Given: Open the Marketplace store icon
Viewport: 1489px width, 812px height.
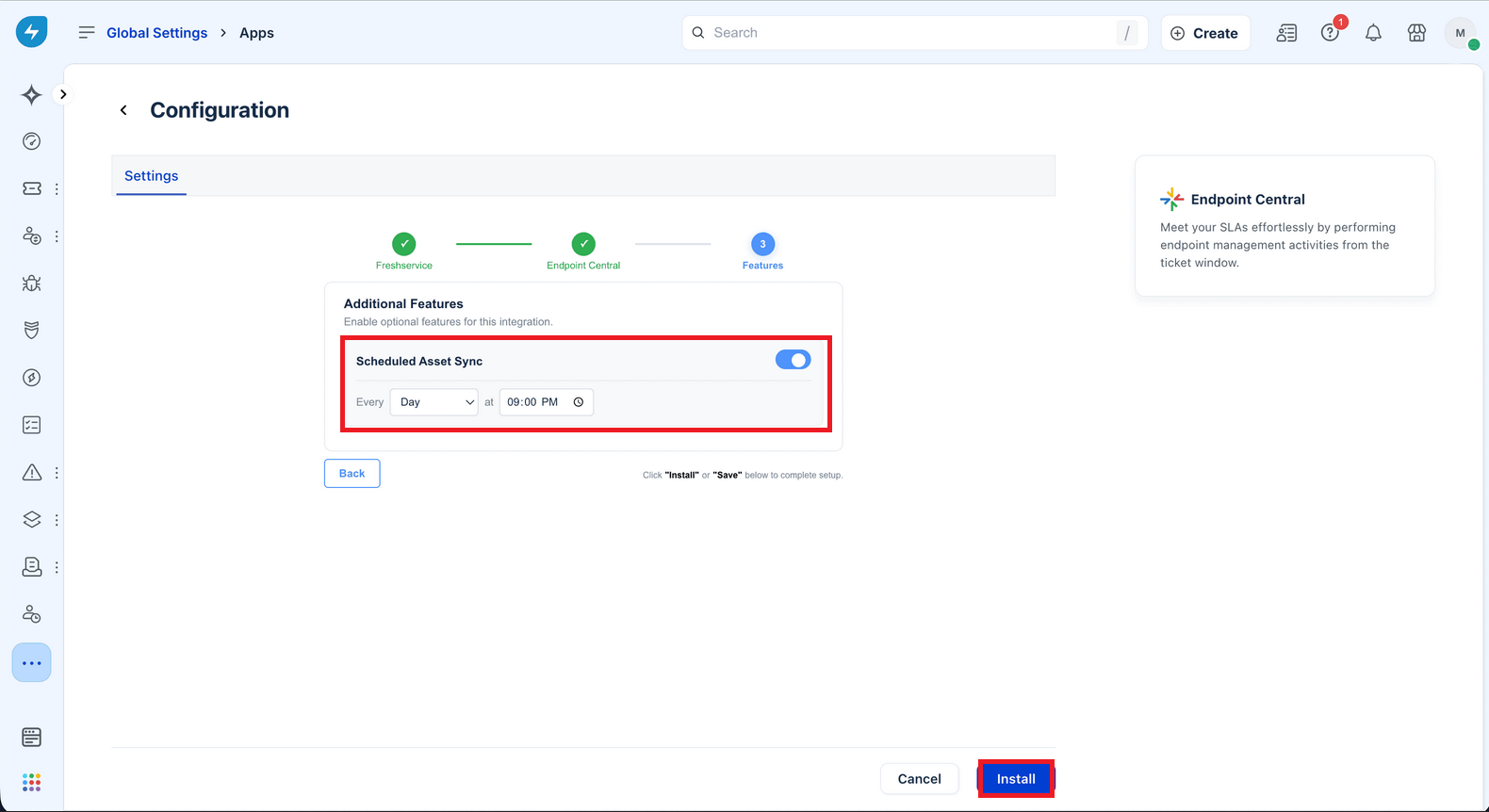Looking at the screenshot, I should pyautogui.click(x=1416, y=33).
